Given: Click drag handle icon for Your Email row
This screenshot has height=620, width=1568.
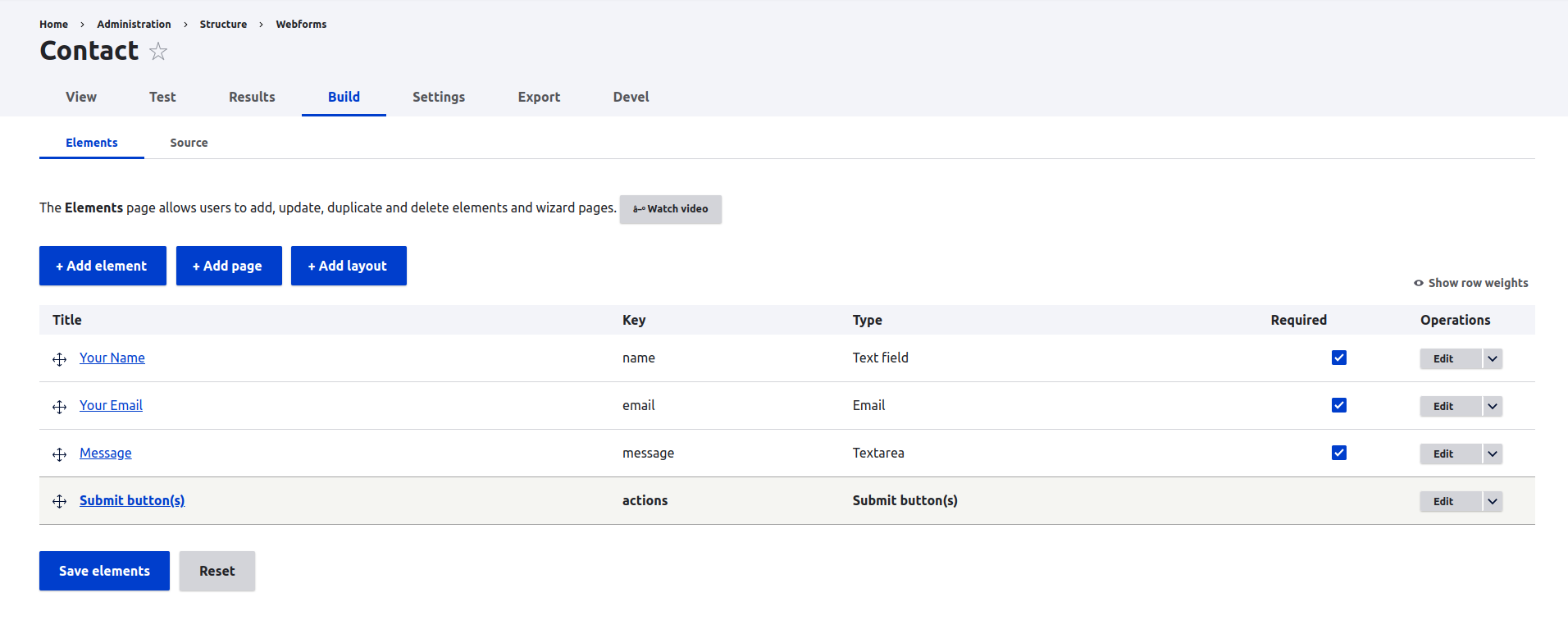Looking at the screenshot, I should (x=60, y=407).
